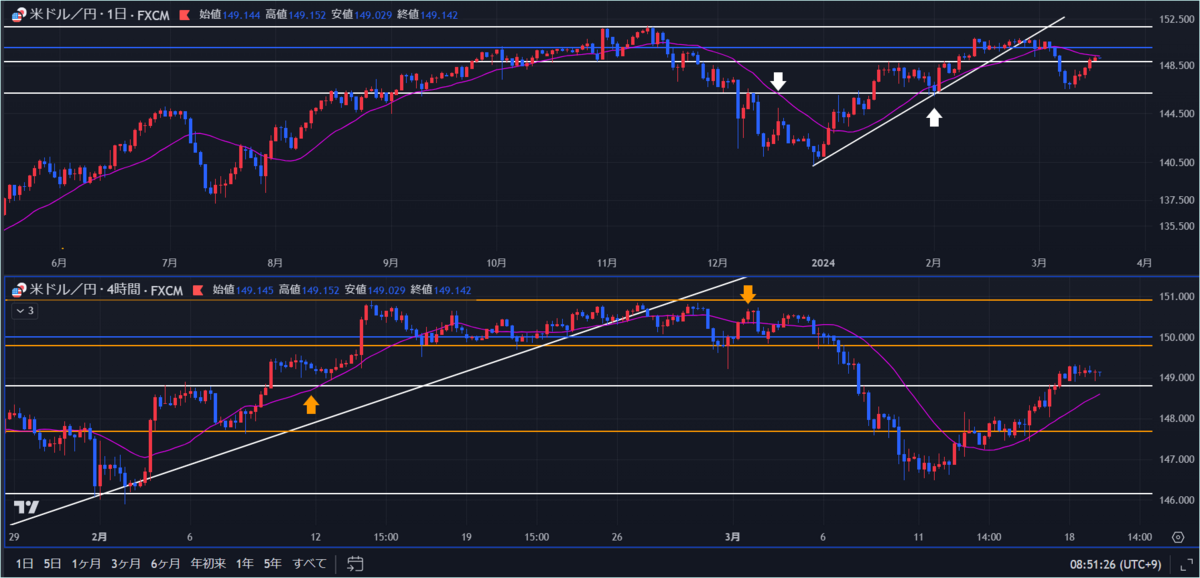Click the red flag marker on daily chart
The image size is (1200, 578).
[184, 15]
